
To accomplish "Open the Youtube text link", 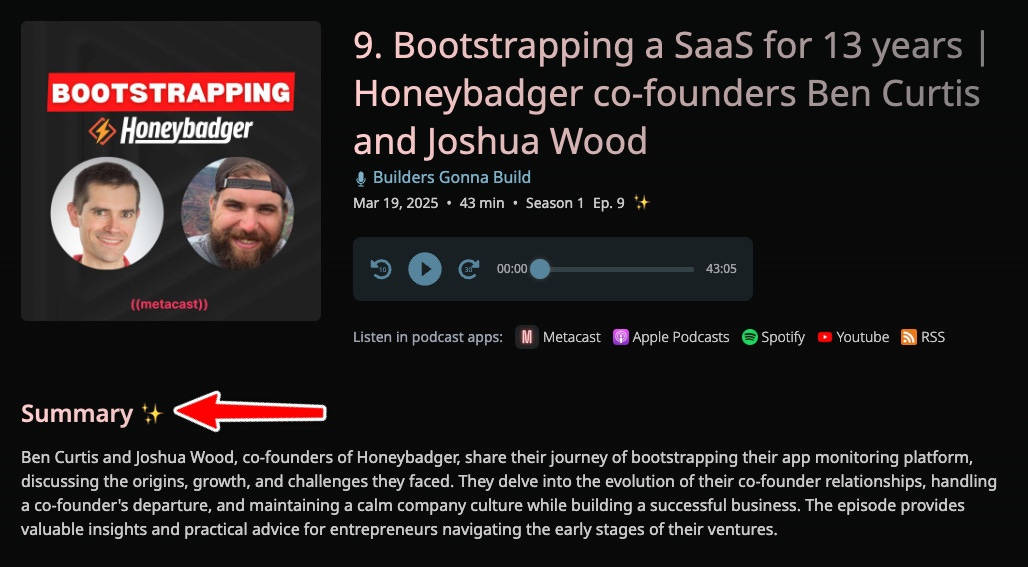I will [x=863, y=337].
